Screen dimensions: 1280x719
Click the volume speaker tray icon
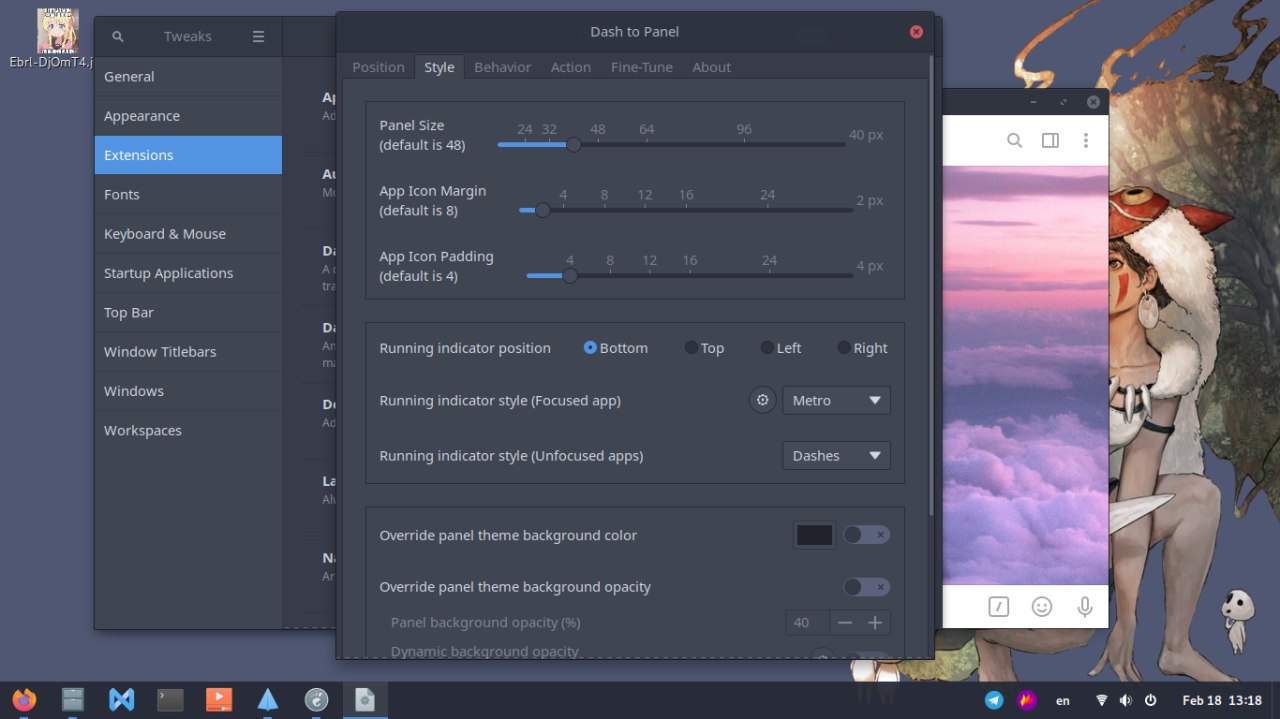click(x=1126, y=700)
